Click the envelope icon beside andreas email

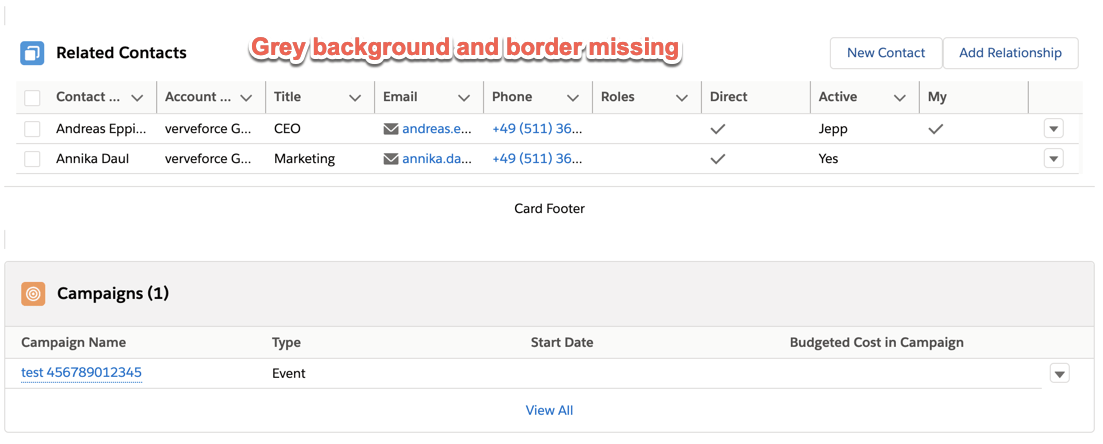391,129
